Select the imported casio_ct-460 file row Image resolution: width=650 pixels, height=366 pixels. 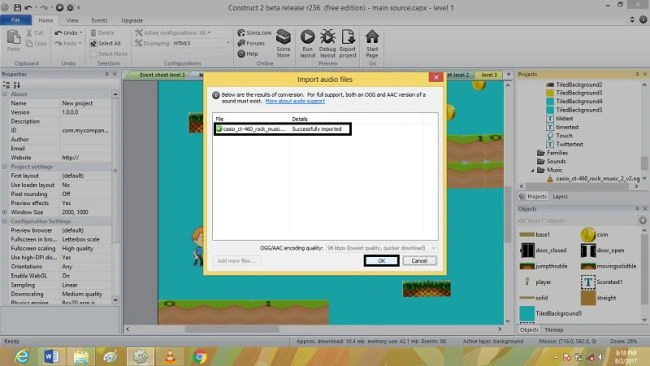click(283, 129)
